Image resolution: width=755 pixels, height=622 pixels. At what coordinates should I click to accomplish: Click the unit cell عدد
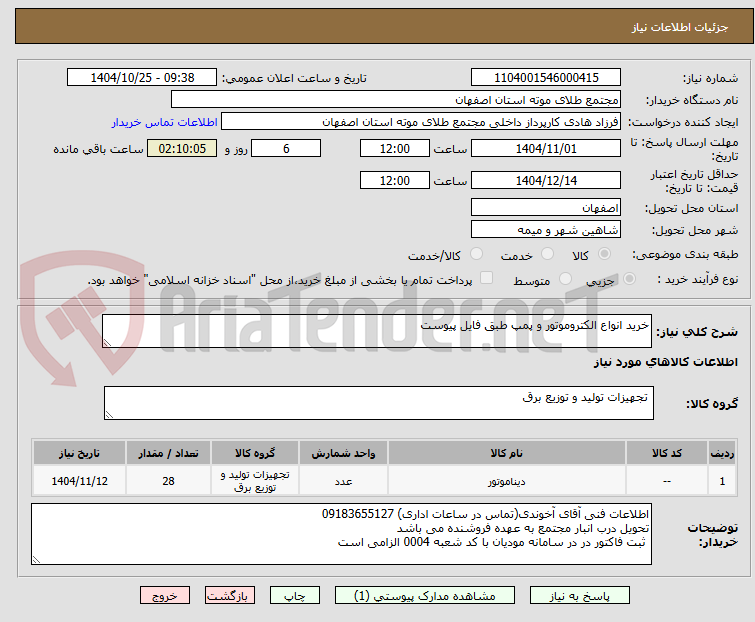click(343, 481)
